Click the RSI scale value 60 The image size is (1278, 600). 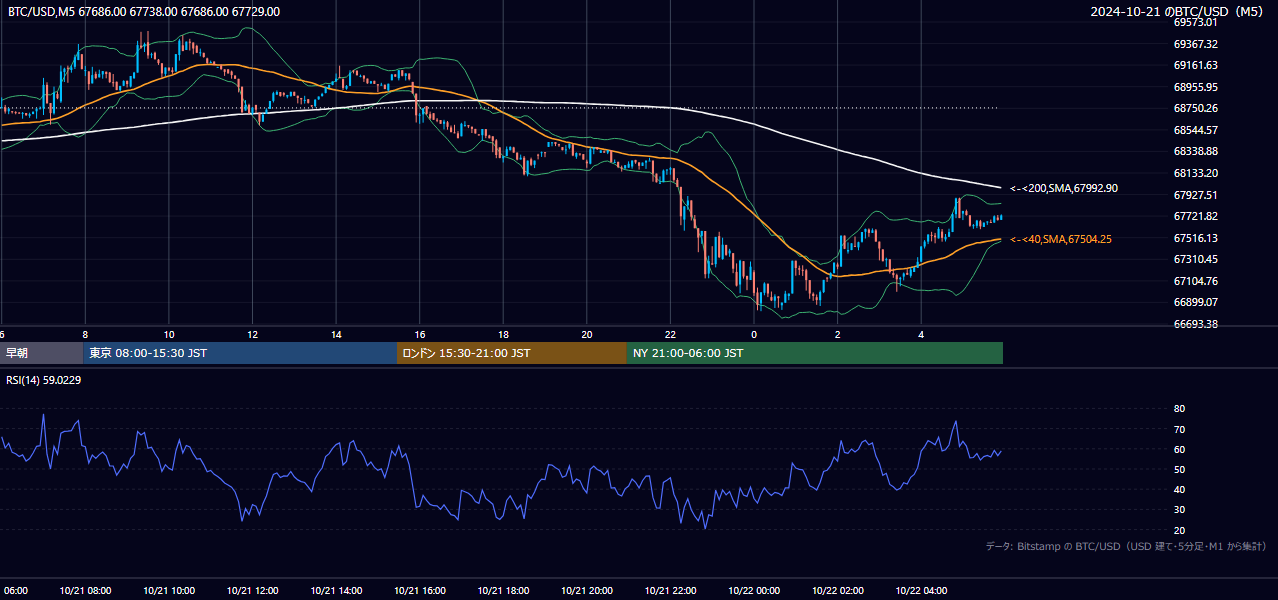tap(1179, 449)
